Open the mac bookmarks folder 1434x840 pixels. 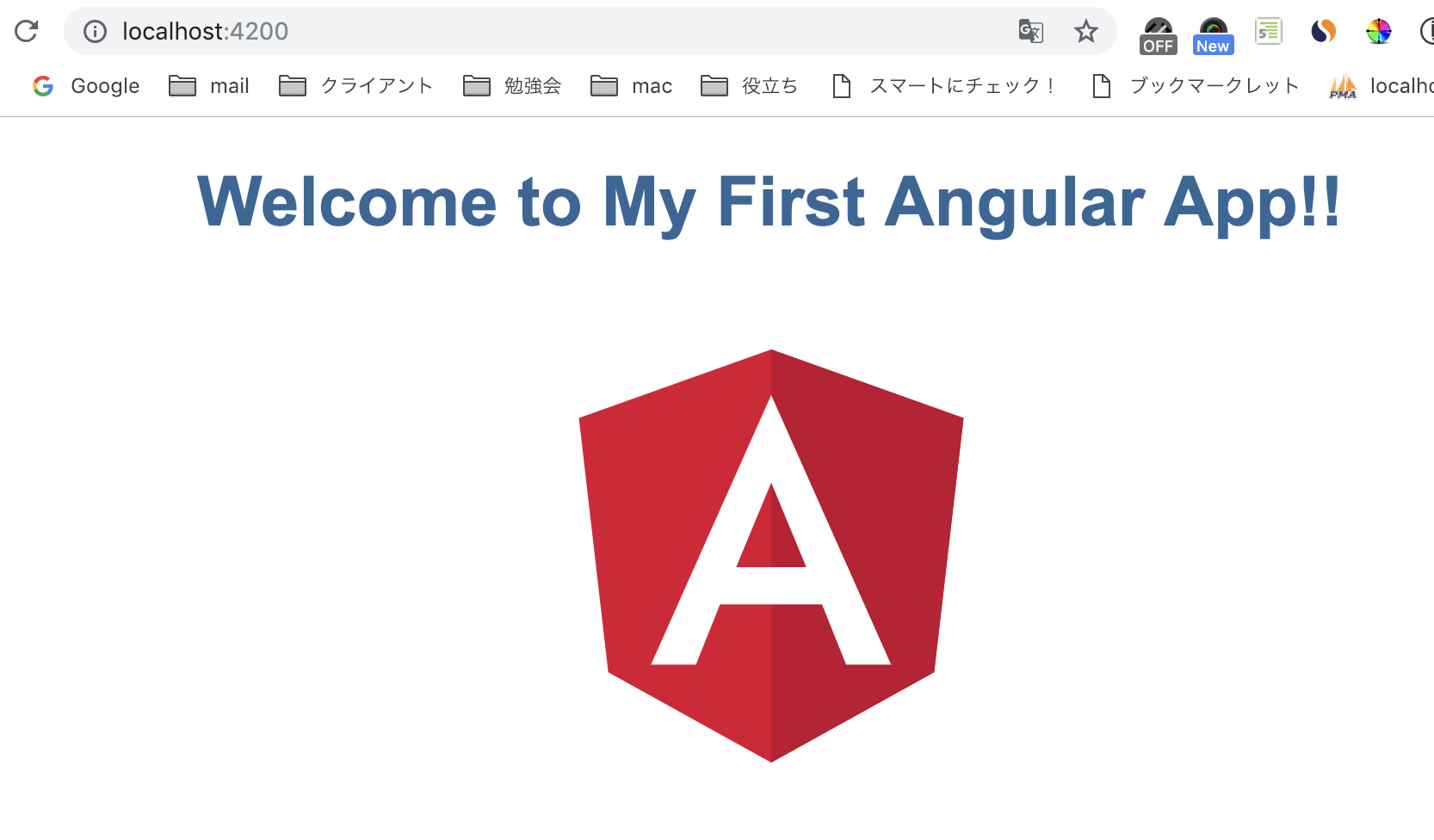[x=631, y=85]
